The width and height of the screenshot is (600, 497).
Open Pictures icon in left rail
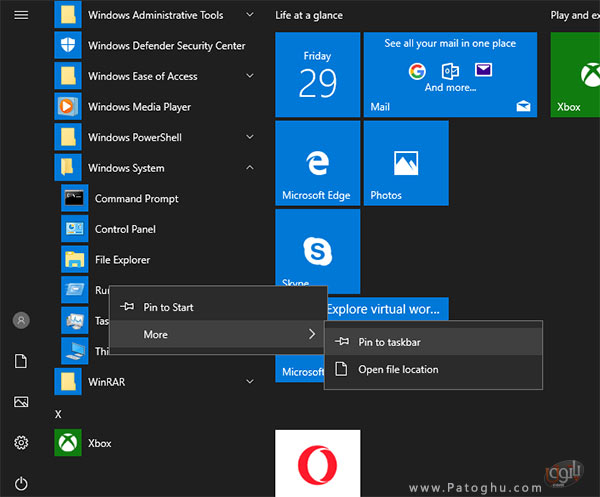click(x=21, y=402)
